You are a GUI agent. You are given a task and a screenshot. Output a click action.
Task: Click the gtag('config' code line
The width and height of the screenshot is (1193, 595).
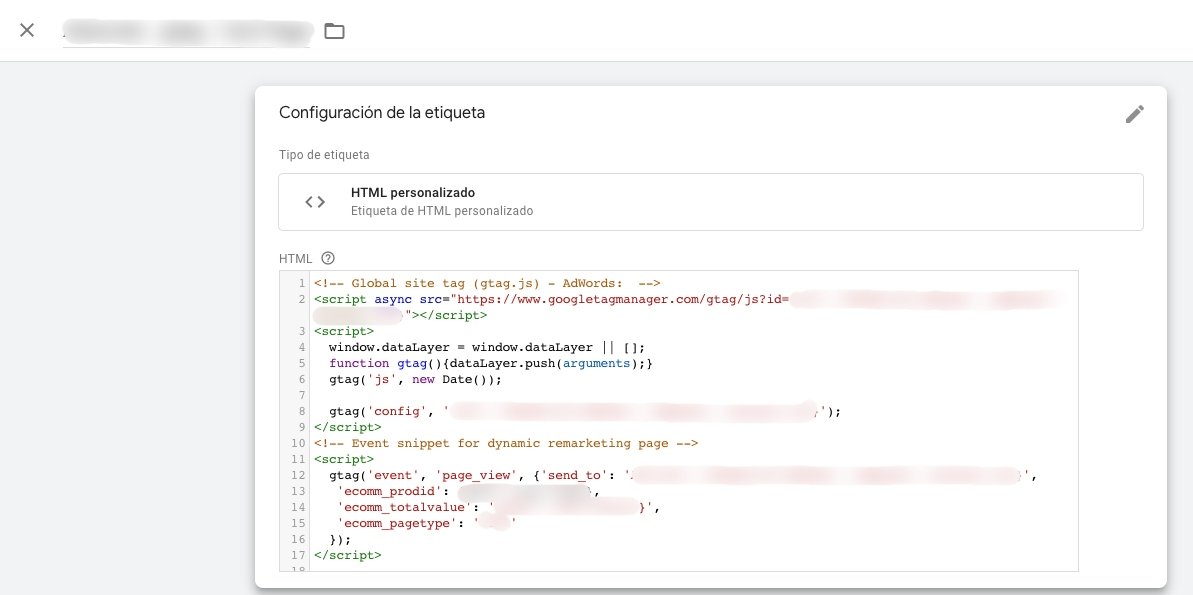pyautogui.click(x=584, y=411)
